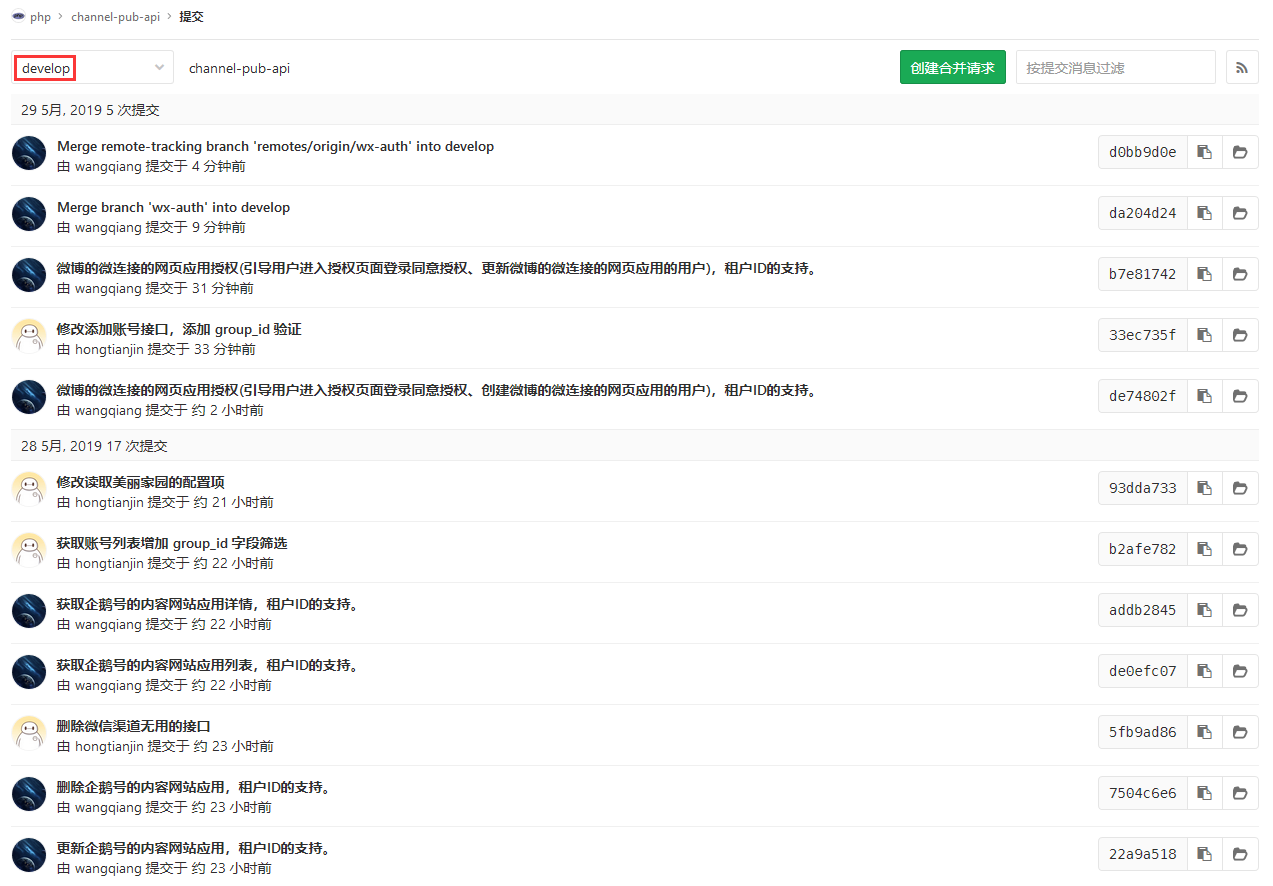This screenshot has height=886, width=1273.
Task: Go to php group breadcrumb
Action: point(40,17)
